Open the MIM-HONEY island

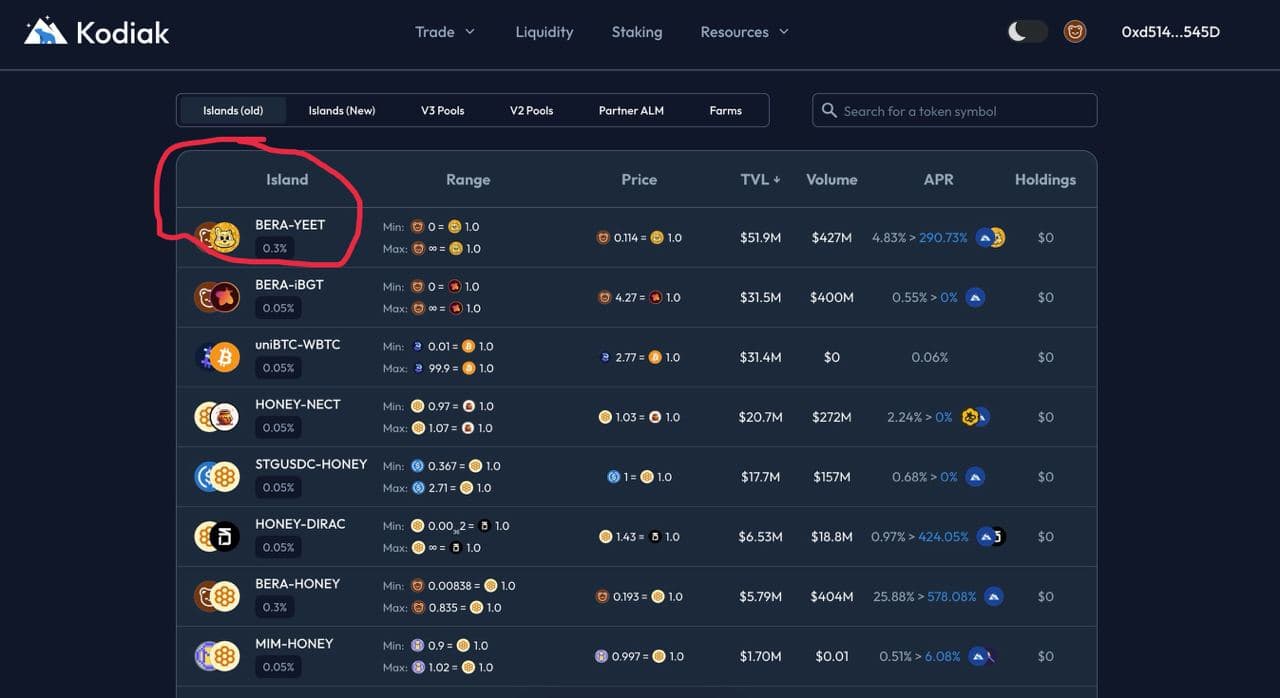636,657
